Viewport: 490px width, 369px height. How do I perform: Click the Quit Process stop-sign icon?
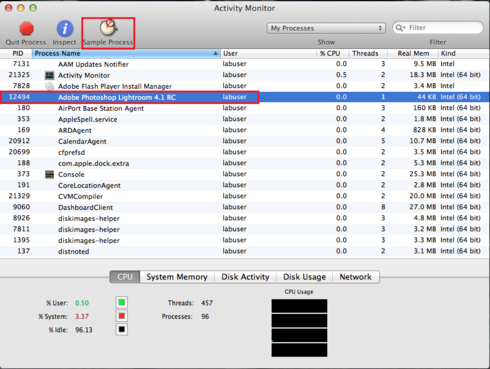coord(26,29)
